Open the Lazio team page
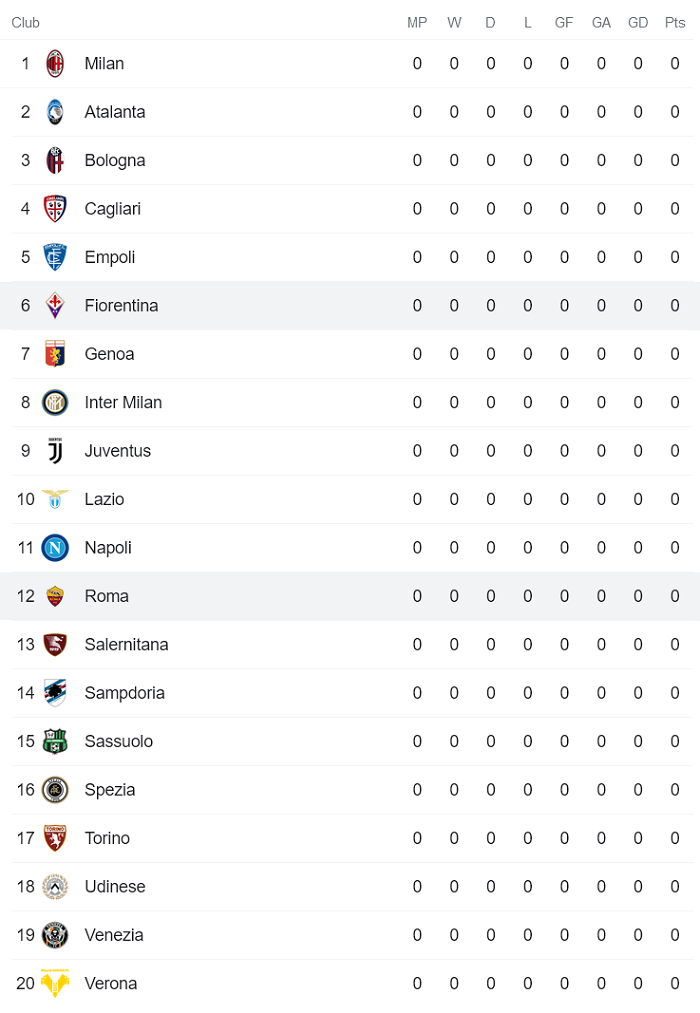 (104, 499)
